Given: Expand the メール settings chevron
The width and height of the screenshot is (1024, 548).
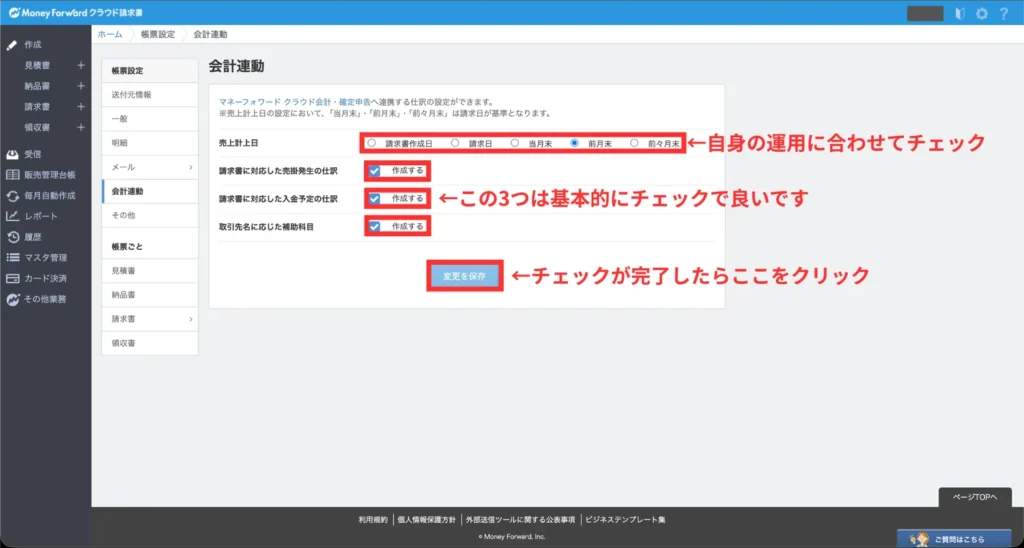Looking at the screenshot, I should coord(191,168).
